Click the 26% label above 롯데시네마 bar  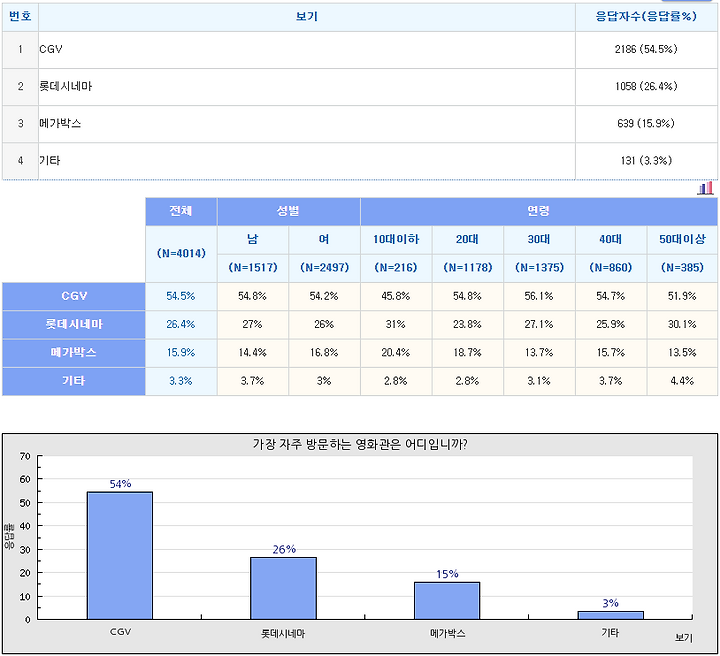click(284, 549)
